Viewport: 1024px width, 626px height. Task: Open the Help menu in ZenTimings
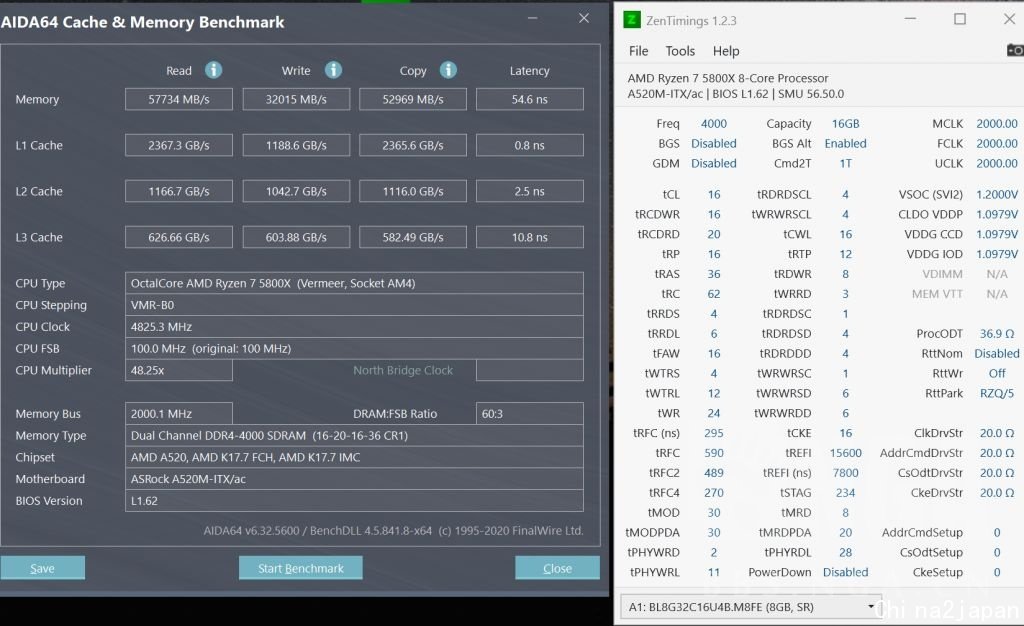click(726, 51)
